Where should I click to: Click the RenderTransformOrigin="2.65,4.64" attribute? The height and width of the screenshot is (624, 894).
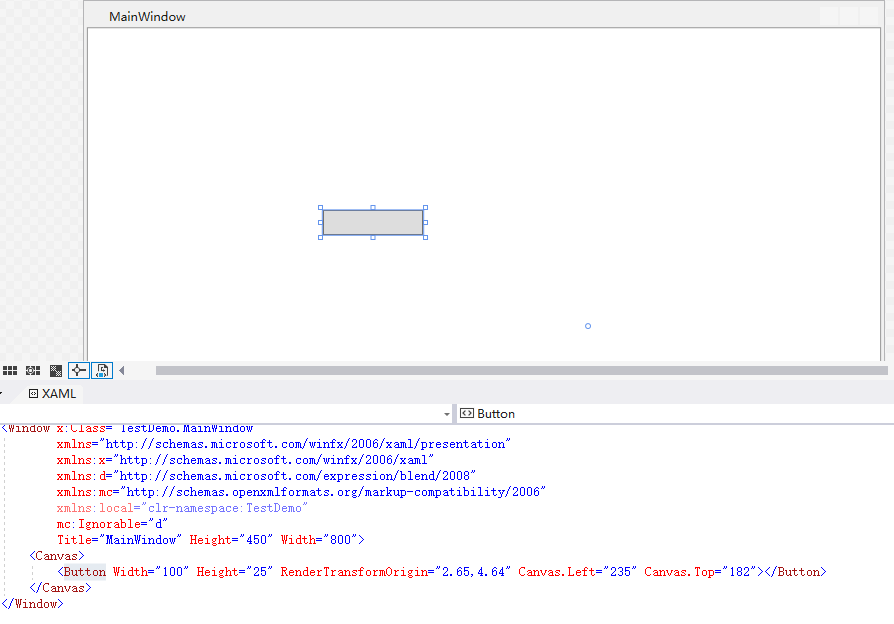pos(396,572)
